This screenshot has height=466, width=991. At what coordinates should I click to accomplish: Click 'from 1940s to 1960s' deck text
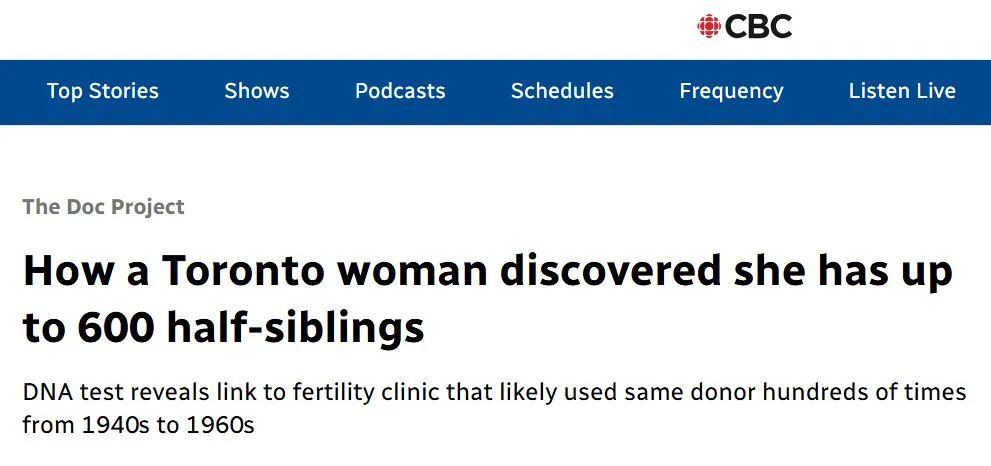click(x=138, y=425)
